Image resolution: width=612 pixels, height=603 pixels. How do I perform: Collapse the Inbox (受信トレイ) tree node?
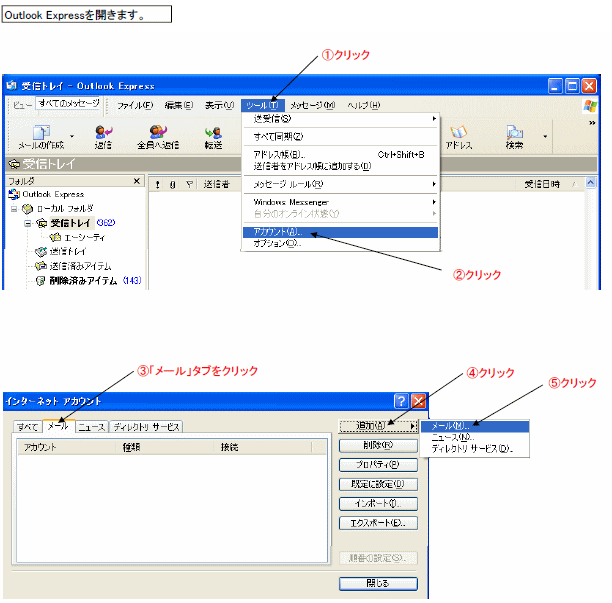click(27, 224)
